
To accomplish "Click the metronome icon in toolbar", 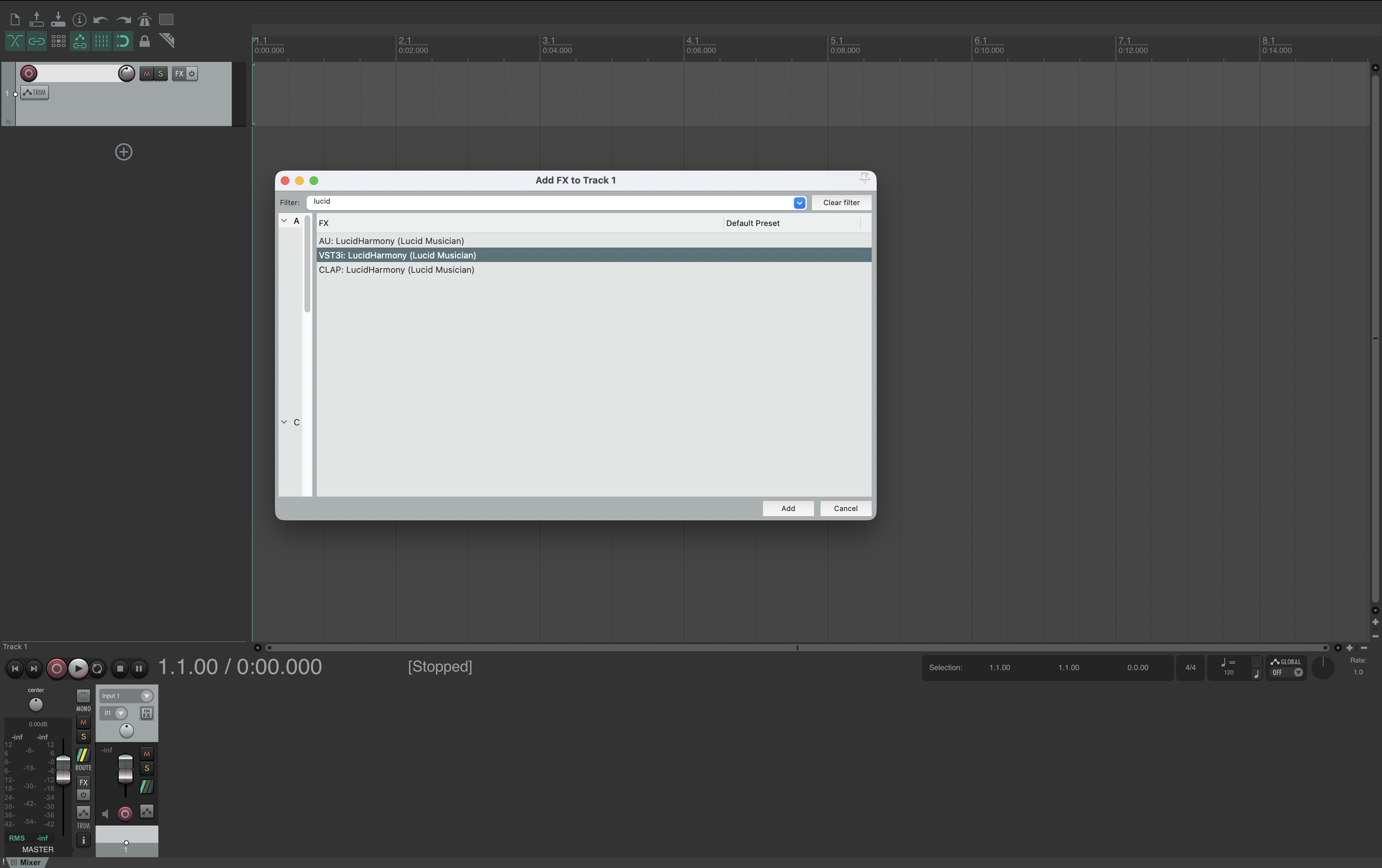I will click(x=144, y=20).
